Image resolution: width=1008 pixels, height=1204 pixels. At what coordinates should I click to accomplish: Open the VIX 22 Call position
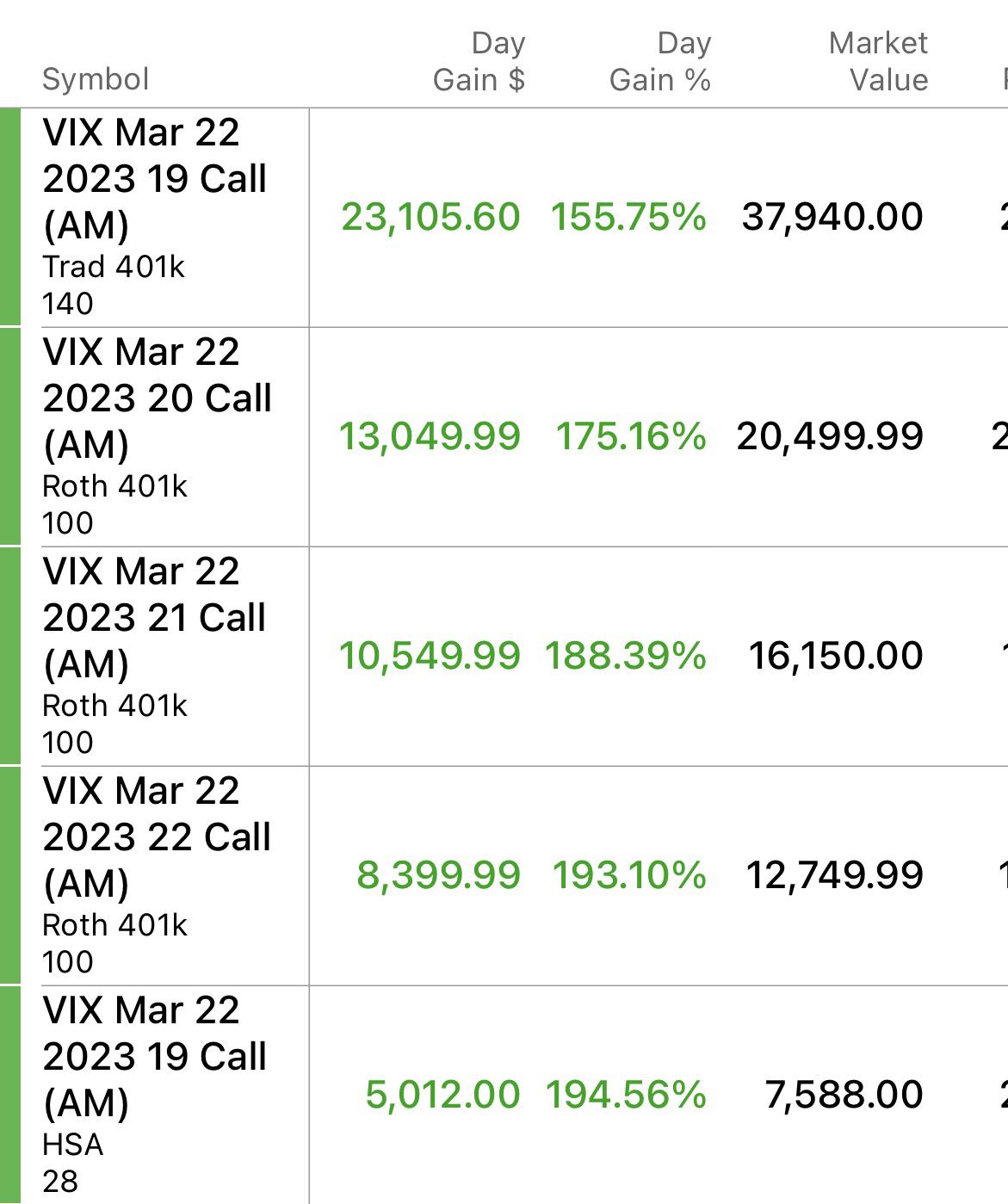tap(157, 837)
